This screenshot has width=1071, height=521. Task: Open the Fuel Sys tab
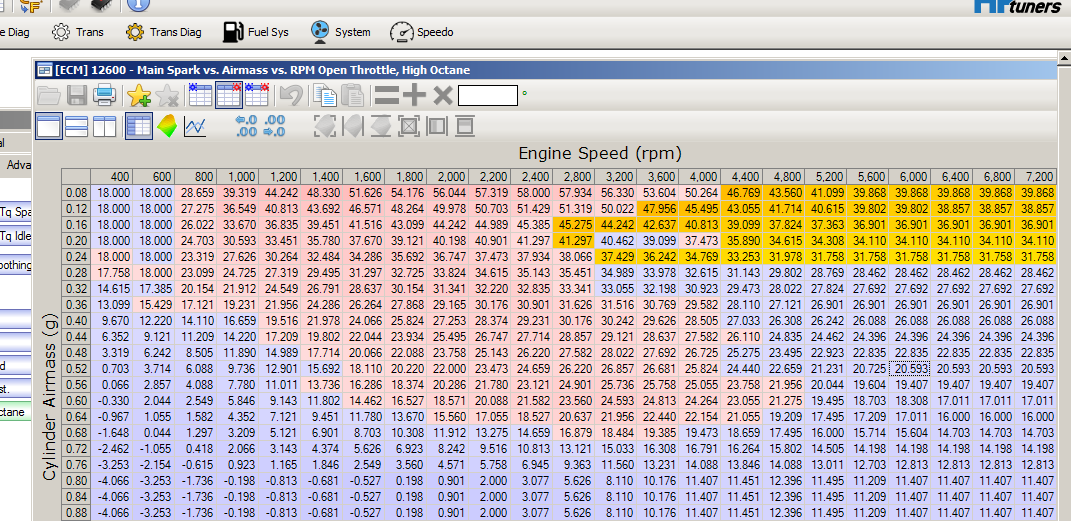[256, 32]
